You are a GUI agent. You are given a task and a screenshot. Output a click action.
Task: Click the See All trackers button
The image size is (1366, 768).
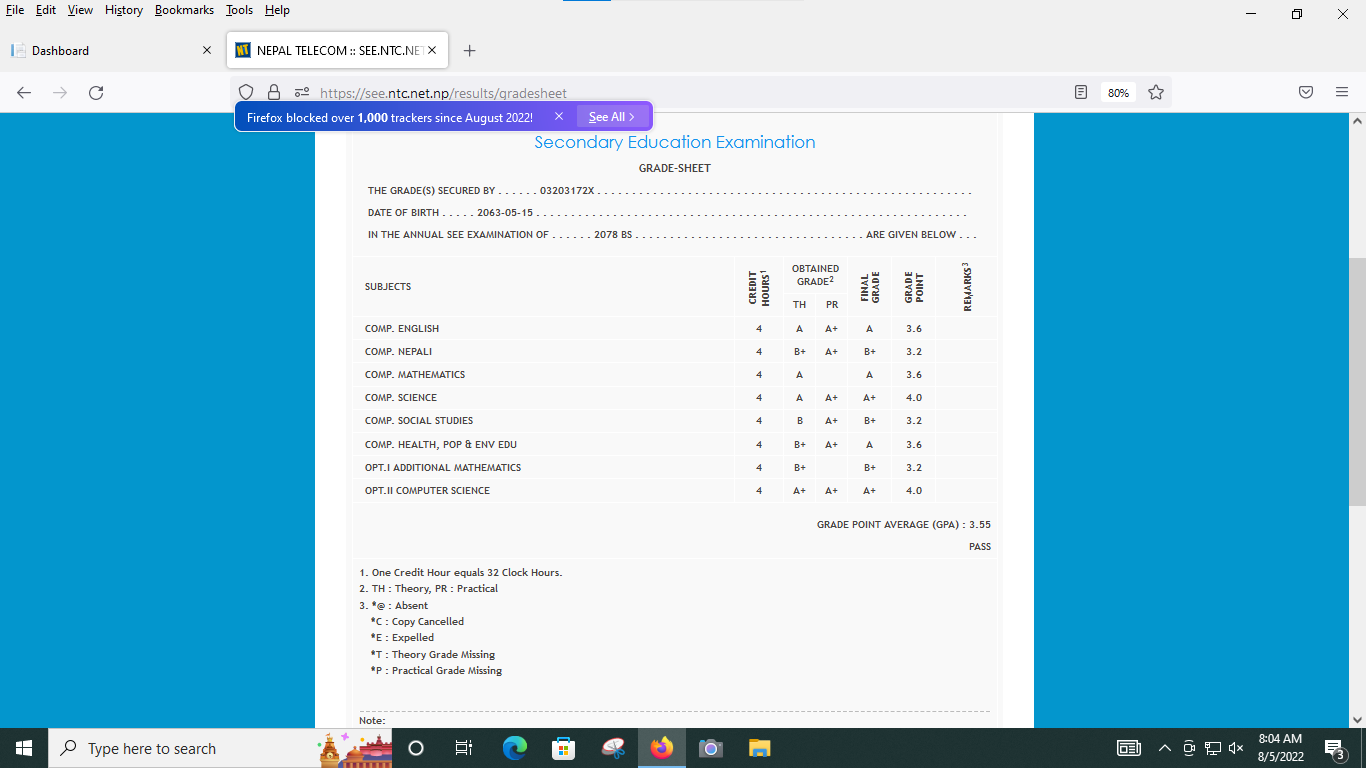[611, 117]
